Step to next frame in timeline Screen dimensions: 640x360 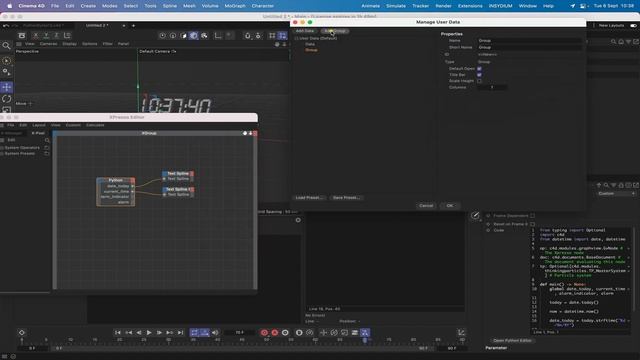(159, 333)
